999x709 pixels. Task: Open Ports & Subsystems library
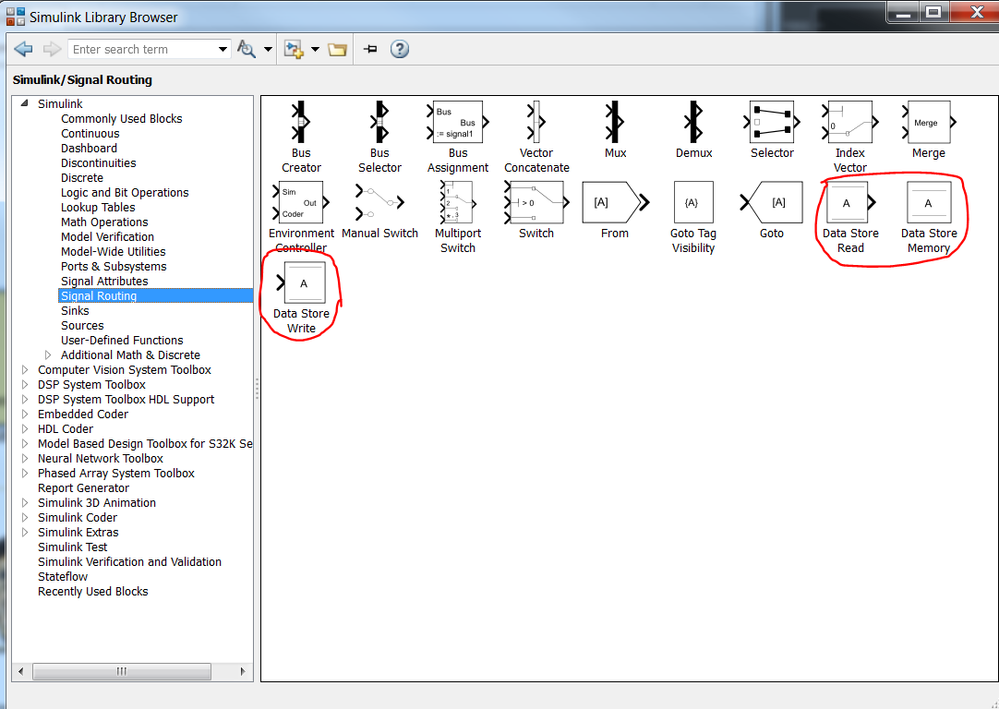[113, 266]
